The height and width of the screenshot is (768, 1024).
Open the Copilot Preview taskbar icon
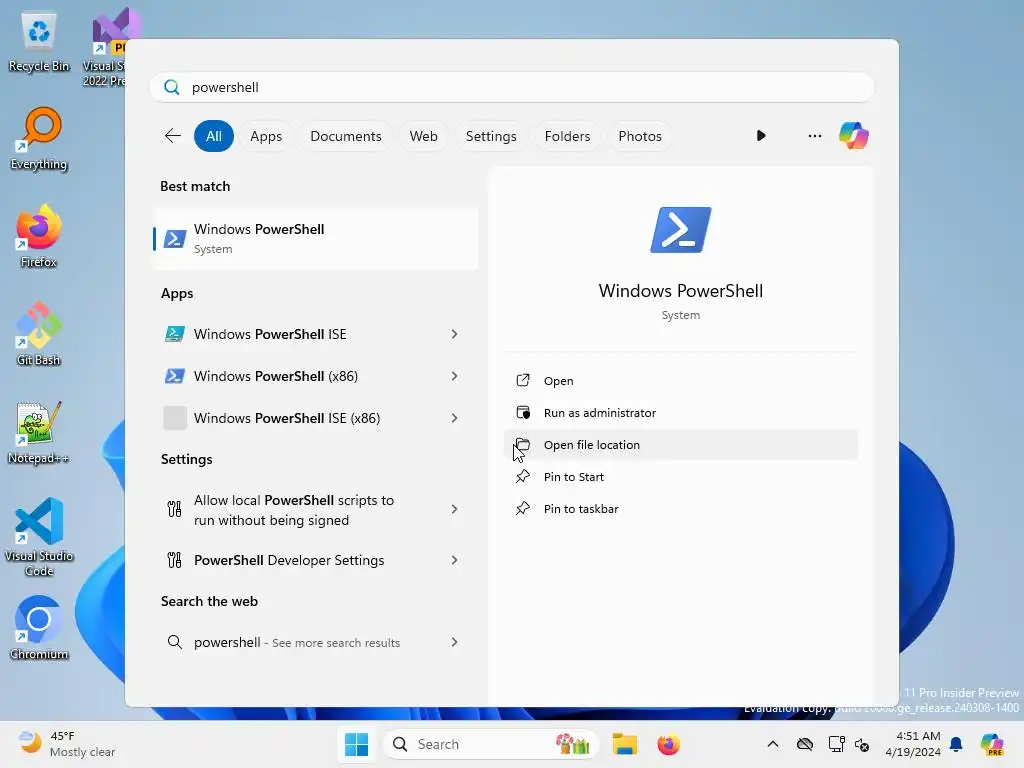[x=991, y=744]
